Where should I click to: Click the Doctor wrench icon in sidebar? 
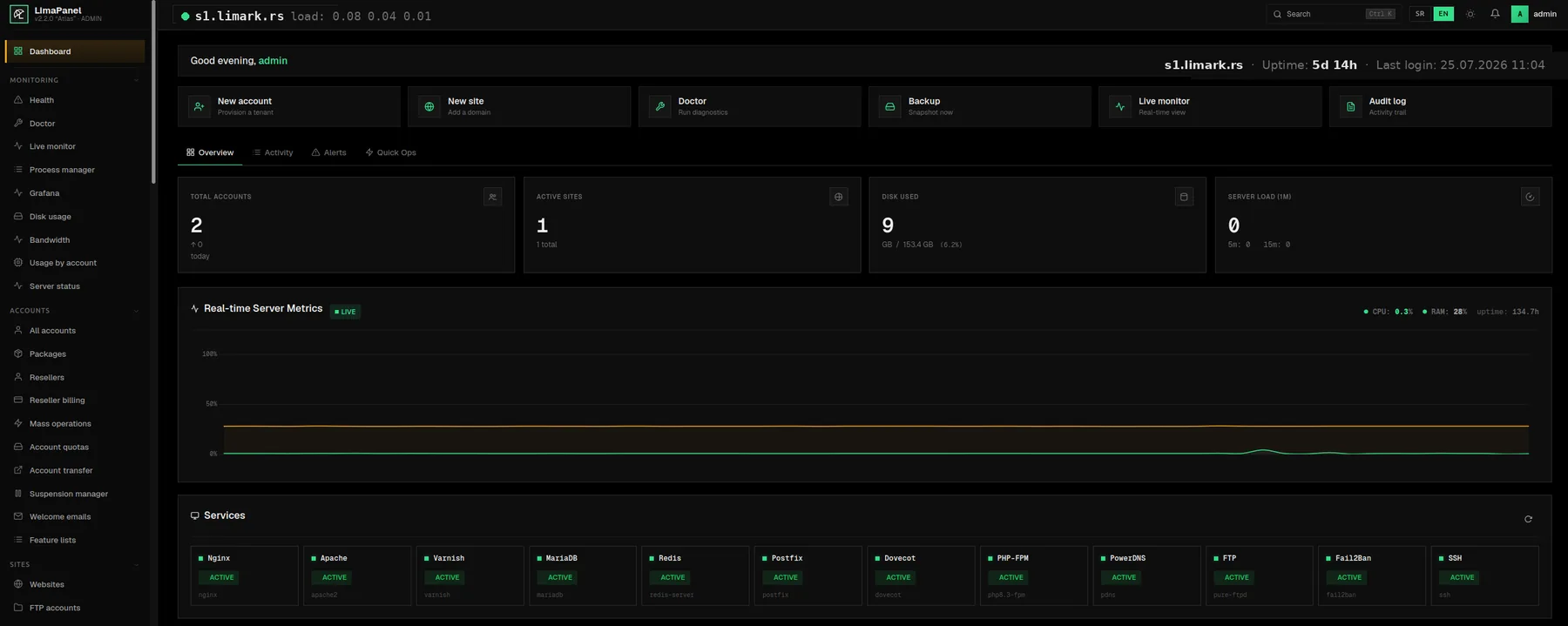[18, 123]
